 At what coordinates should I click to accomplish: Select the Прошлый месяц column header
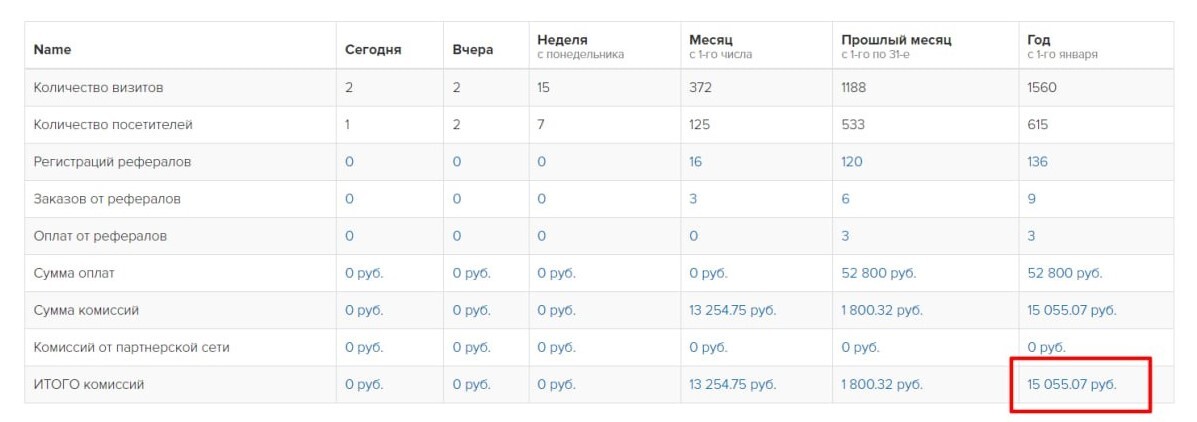(896, 40)
